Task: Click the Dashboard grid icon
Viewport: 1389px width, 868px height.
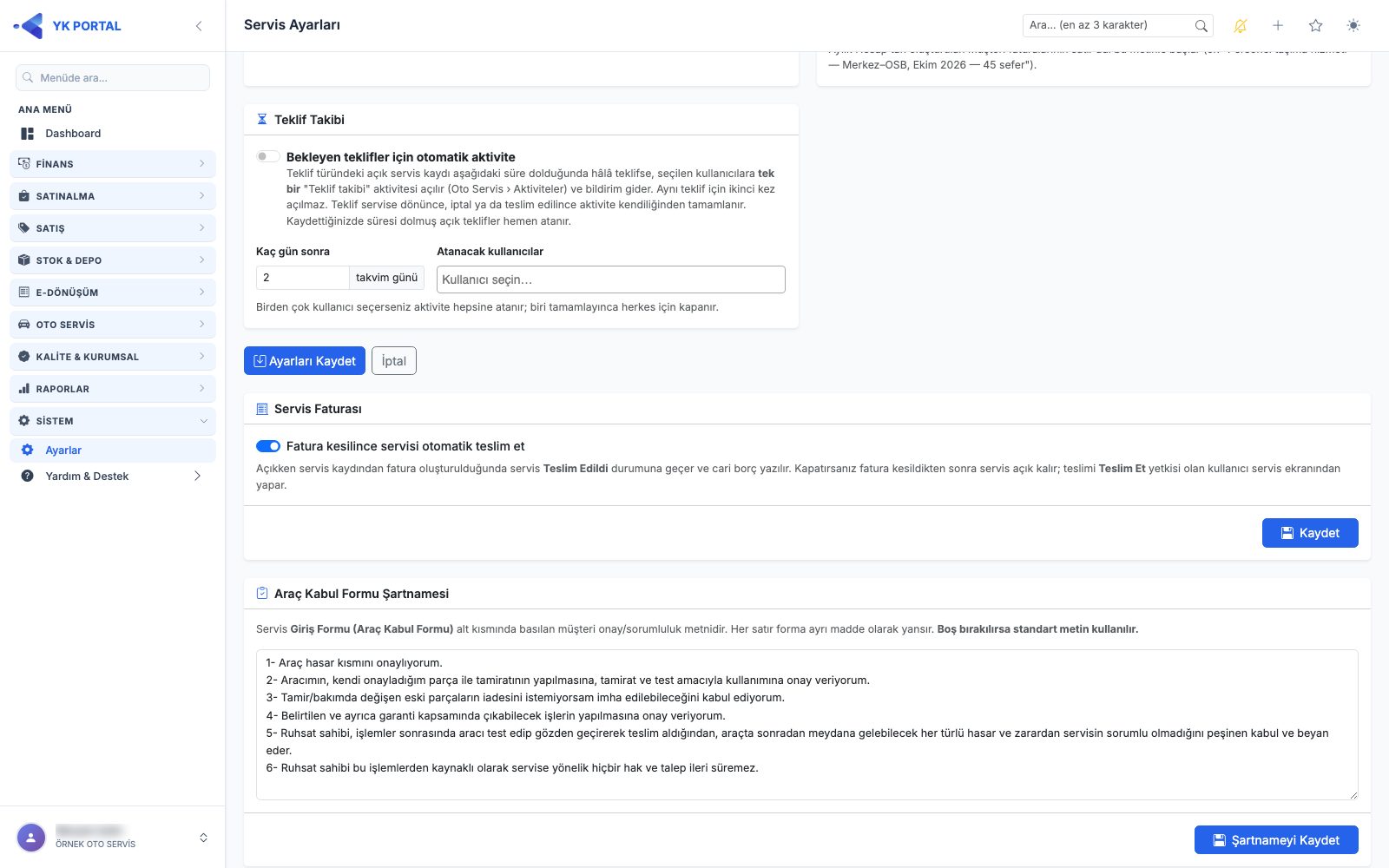Action: coord(28,134)
